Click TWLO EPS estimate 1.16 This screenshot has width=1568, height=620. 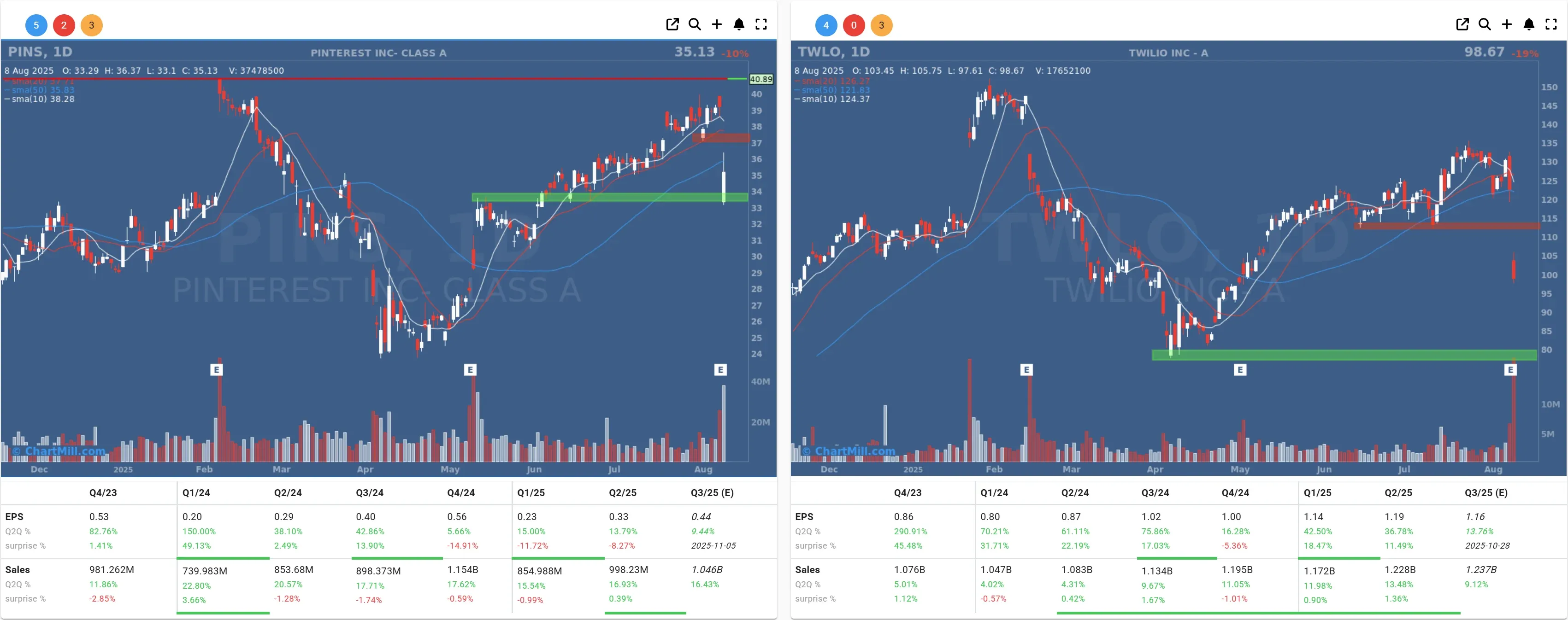(1475, 516)
